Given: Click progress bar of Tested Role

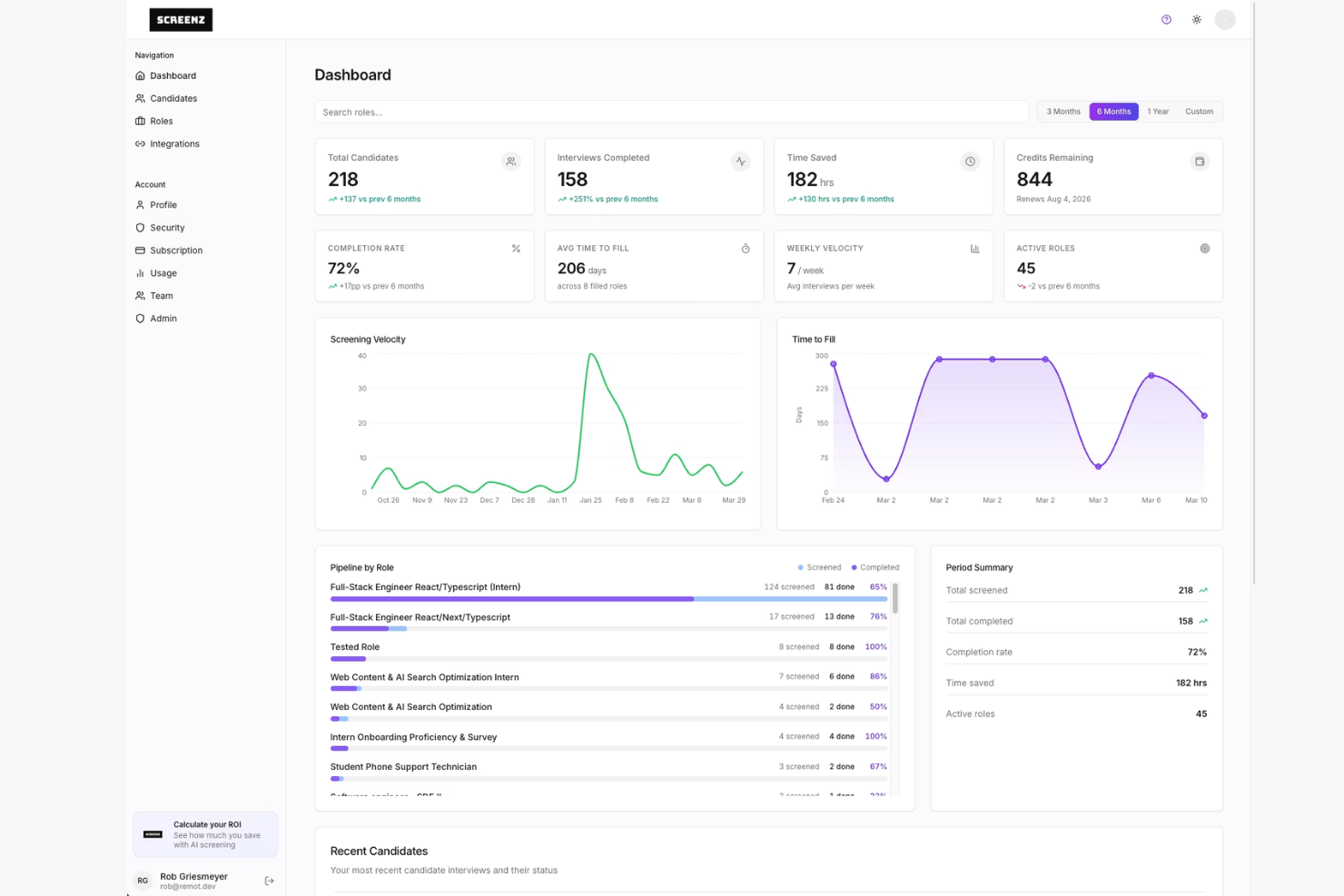Looking at the screenshot, I should click(608, 659).
